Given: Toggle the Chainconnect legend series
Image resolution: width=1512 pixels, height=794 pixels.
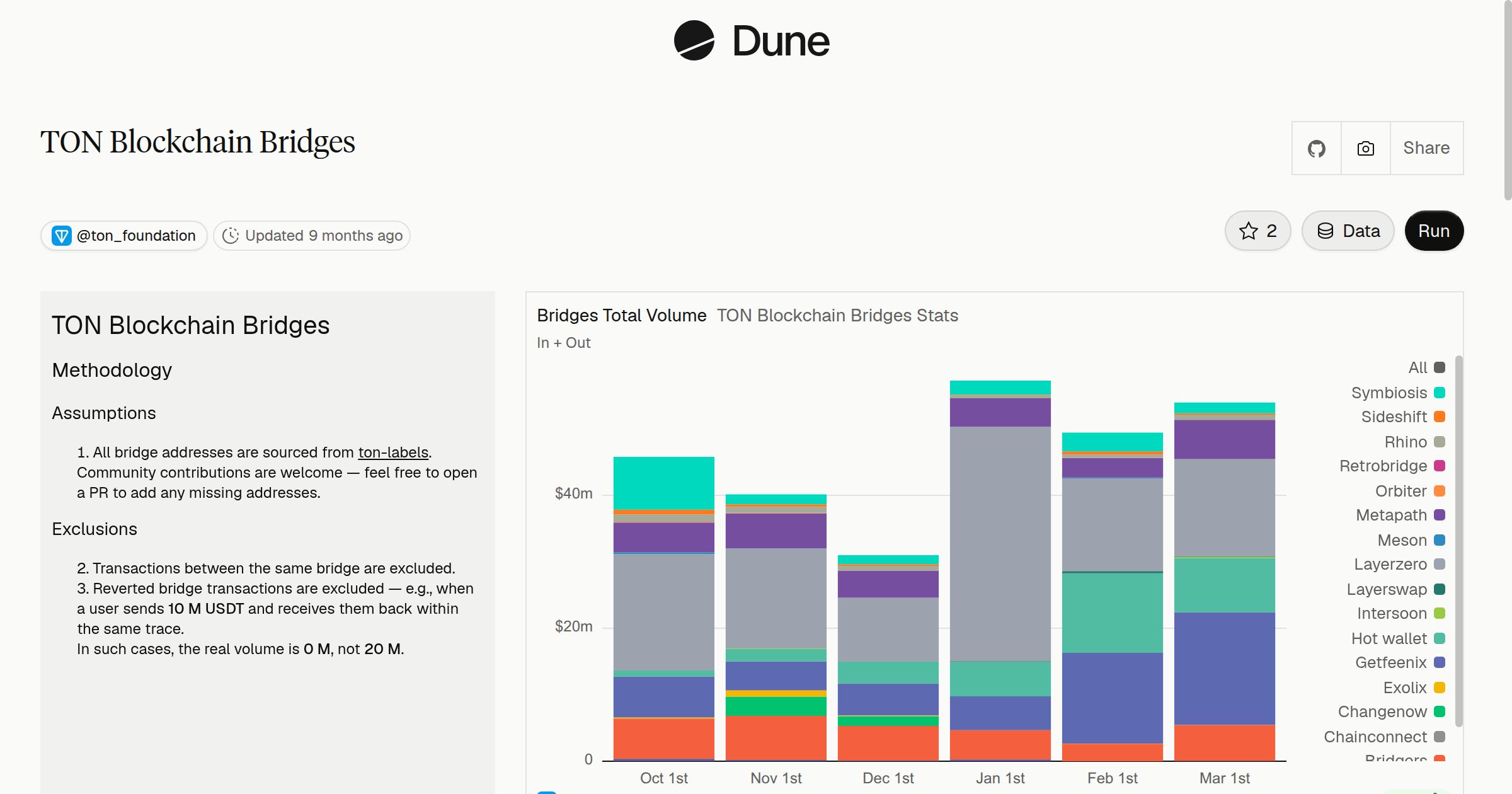Looking at the screenshot, I should pos(1384,737).
